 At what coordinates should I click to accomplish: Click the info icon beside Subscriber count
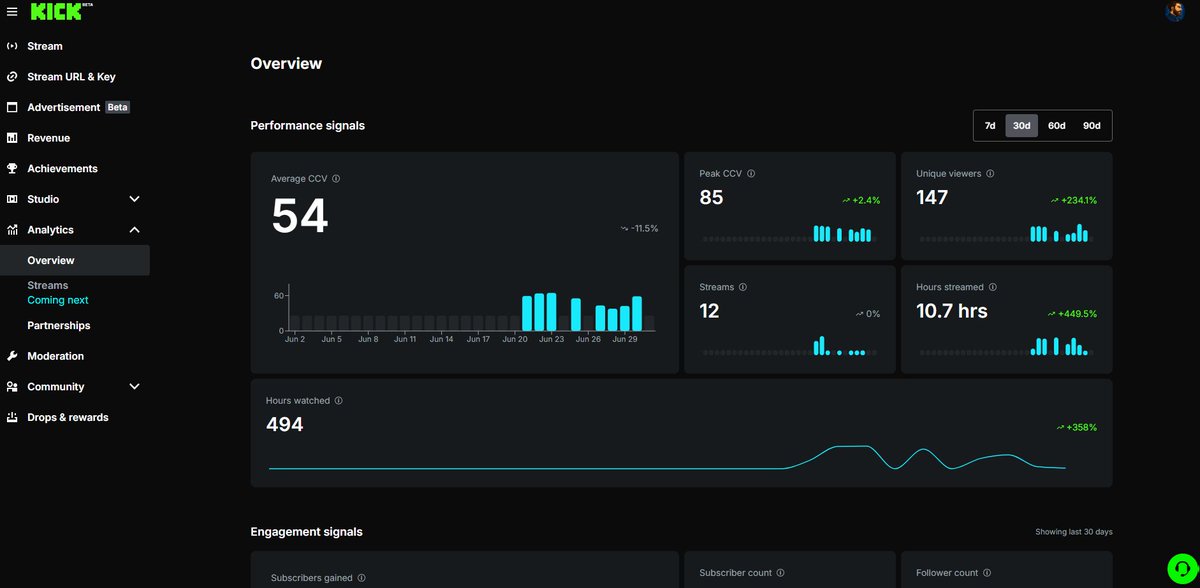pyautogui.click(x=780, y=573)
